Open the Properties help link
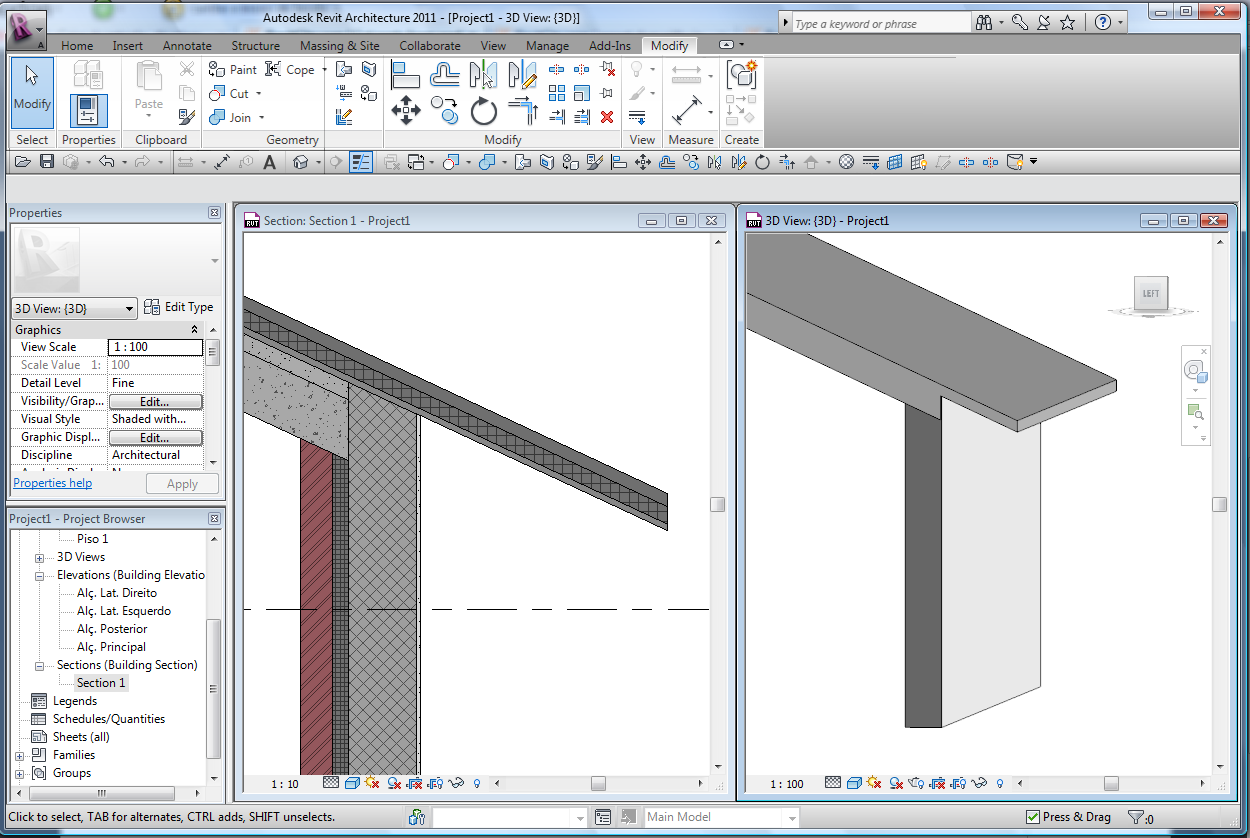Image resolution: width=1250 pixels, height=838 pixels. [x=52, y=483]
